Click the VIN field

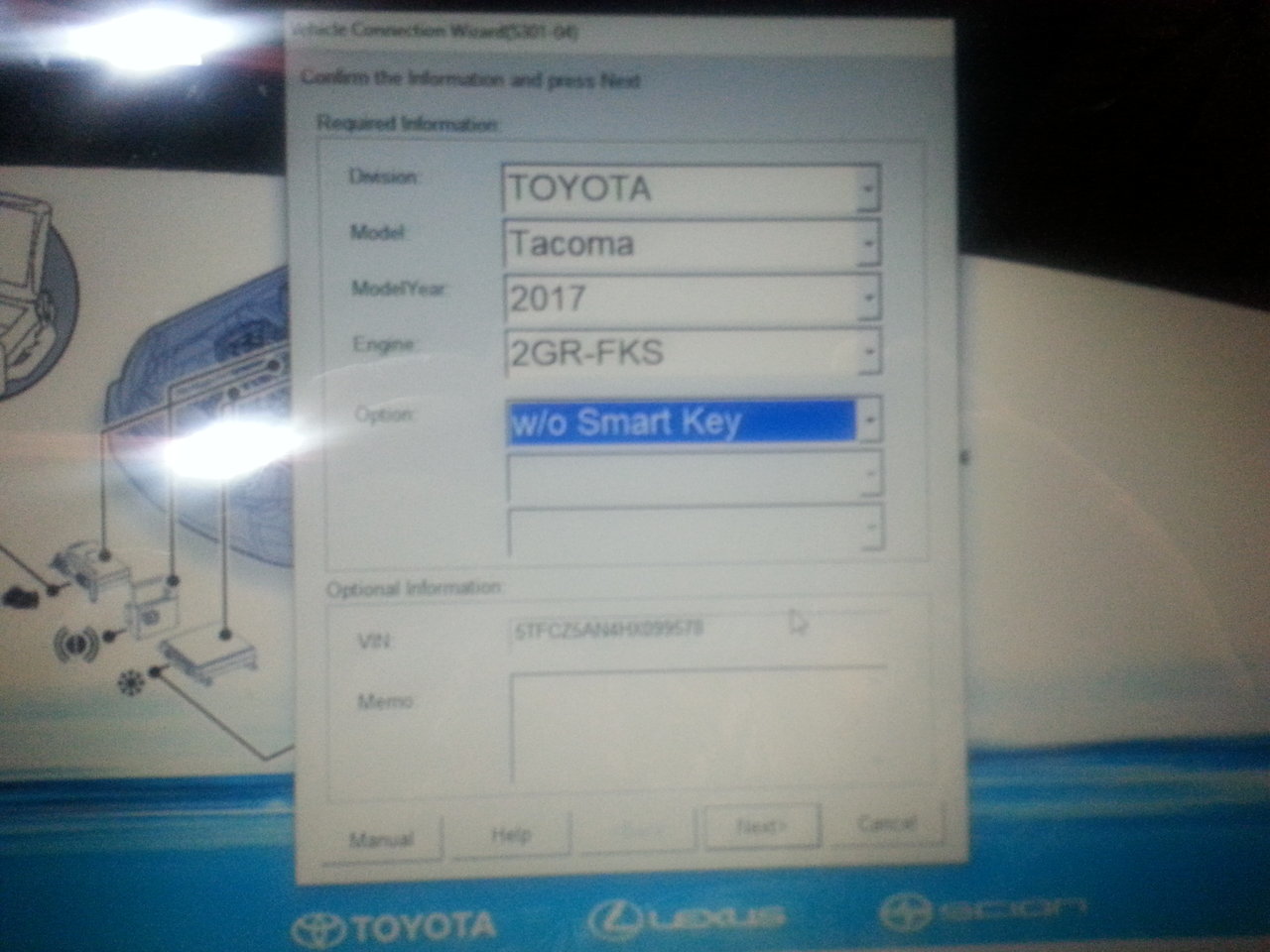698,636
